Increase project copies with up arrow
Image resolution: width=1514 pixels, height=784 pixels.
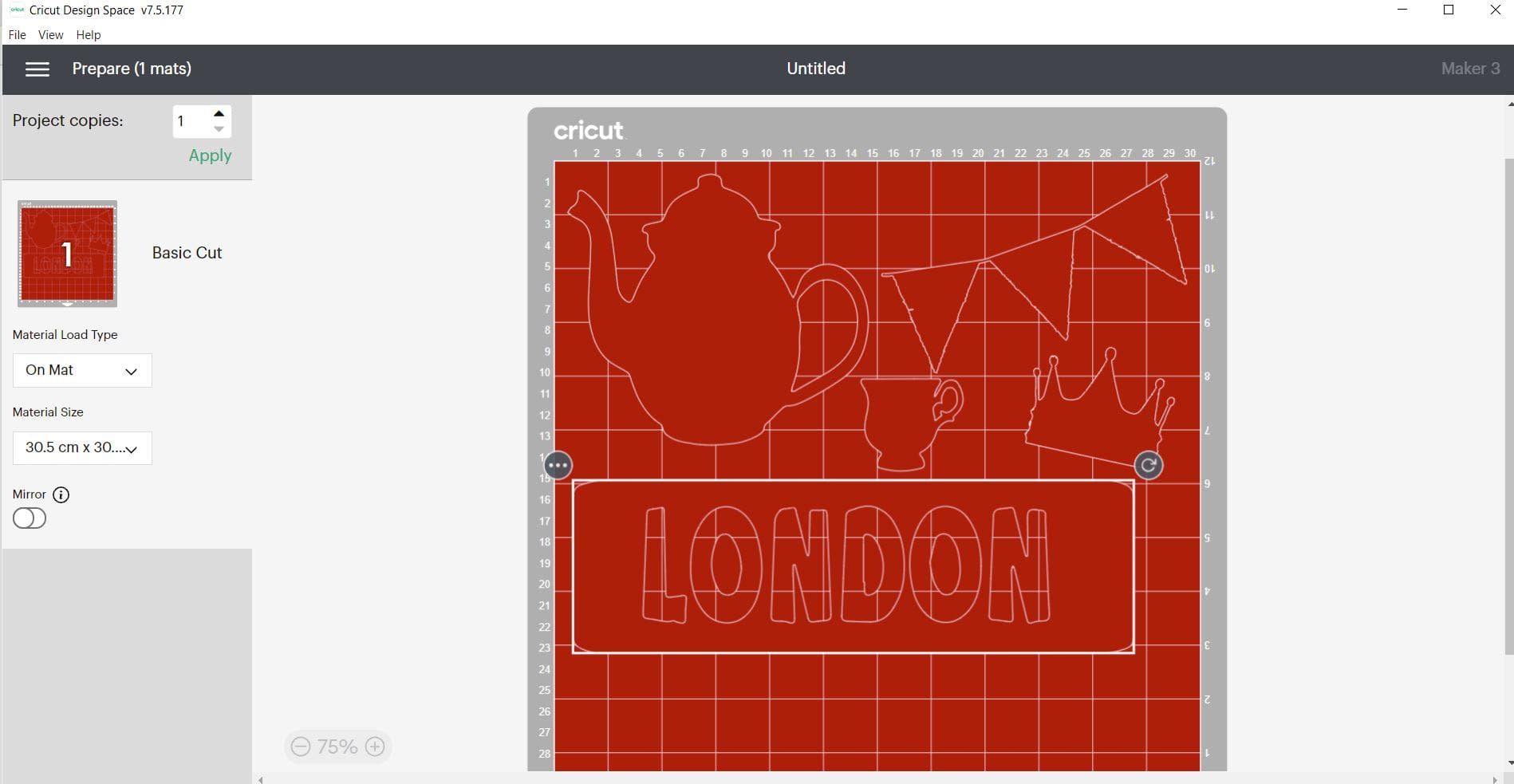click(219, 114)
